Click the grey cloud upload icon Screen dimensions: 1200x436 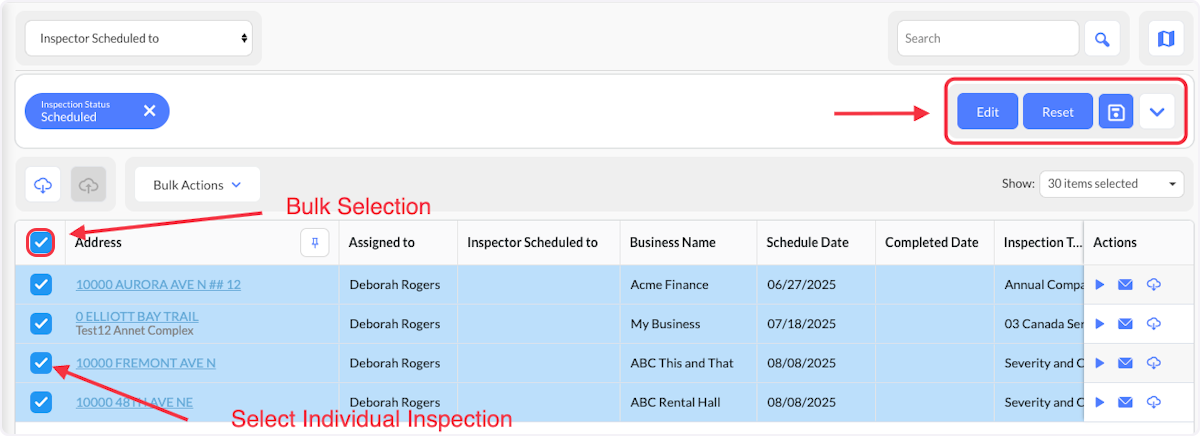(89, 185)
